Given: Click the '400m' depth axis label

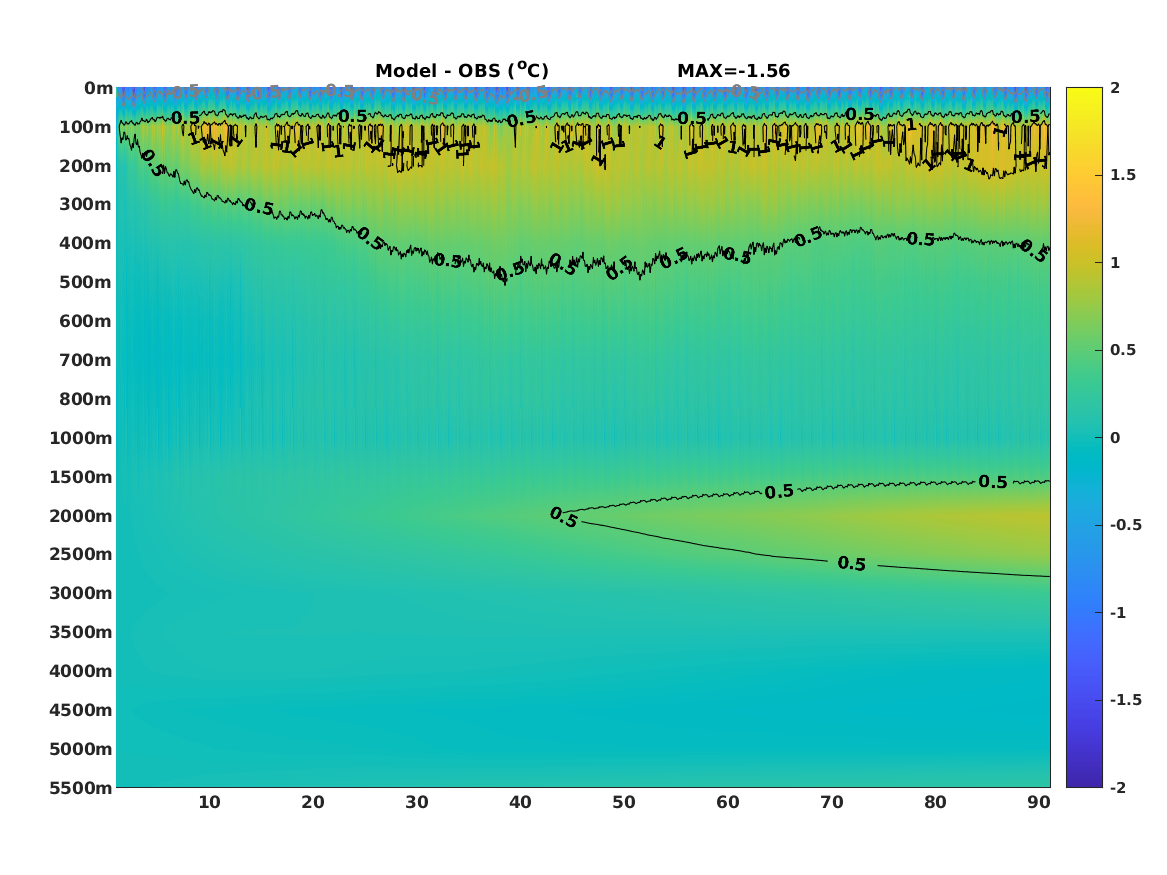Looking at the screenshot, I should [x=86, y=243].
